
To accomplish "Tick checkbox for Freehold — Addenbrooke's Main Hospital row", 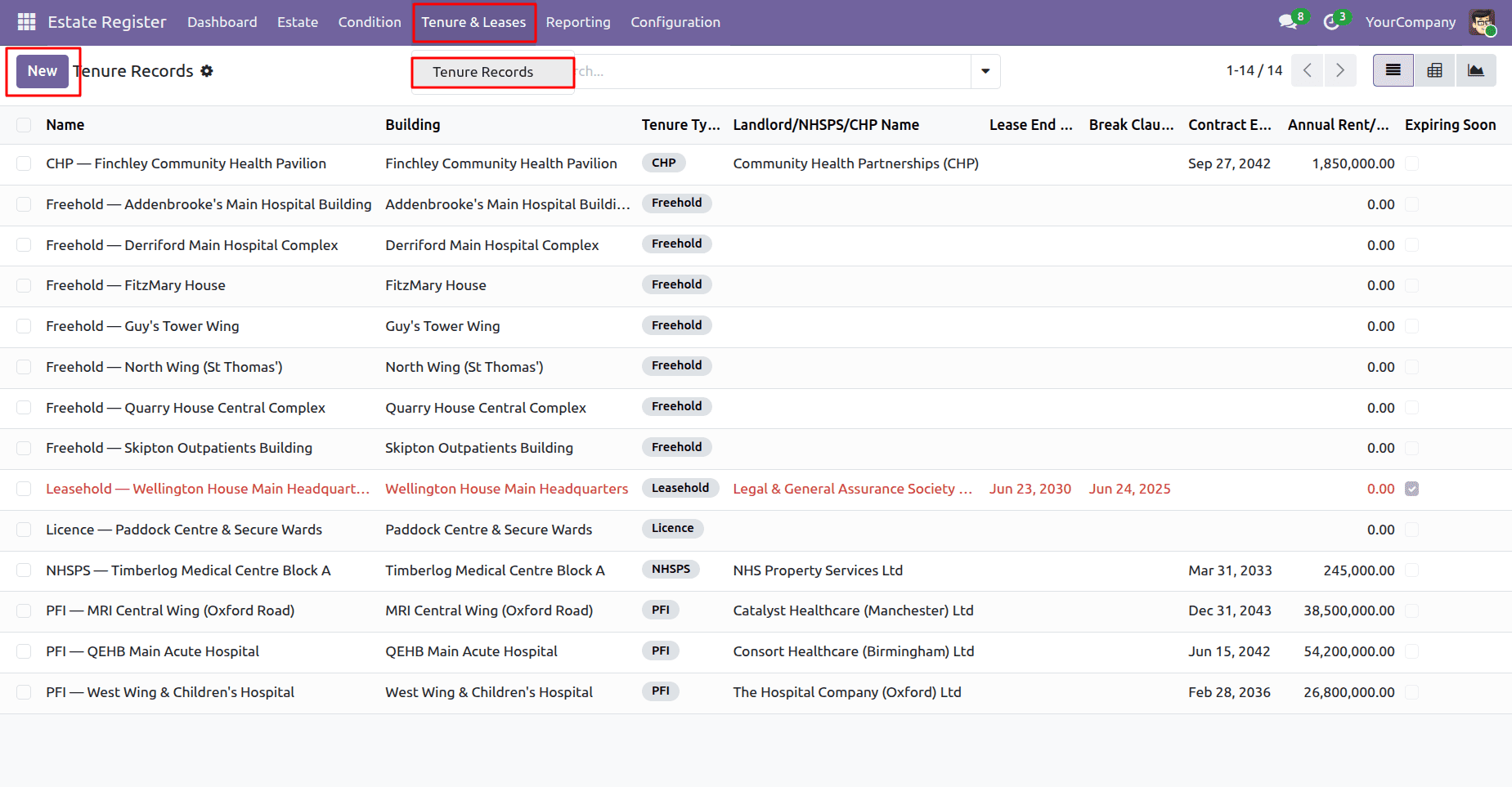I will (24, 204).
